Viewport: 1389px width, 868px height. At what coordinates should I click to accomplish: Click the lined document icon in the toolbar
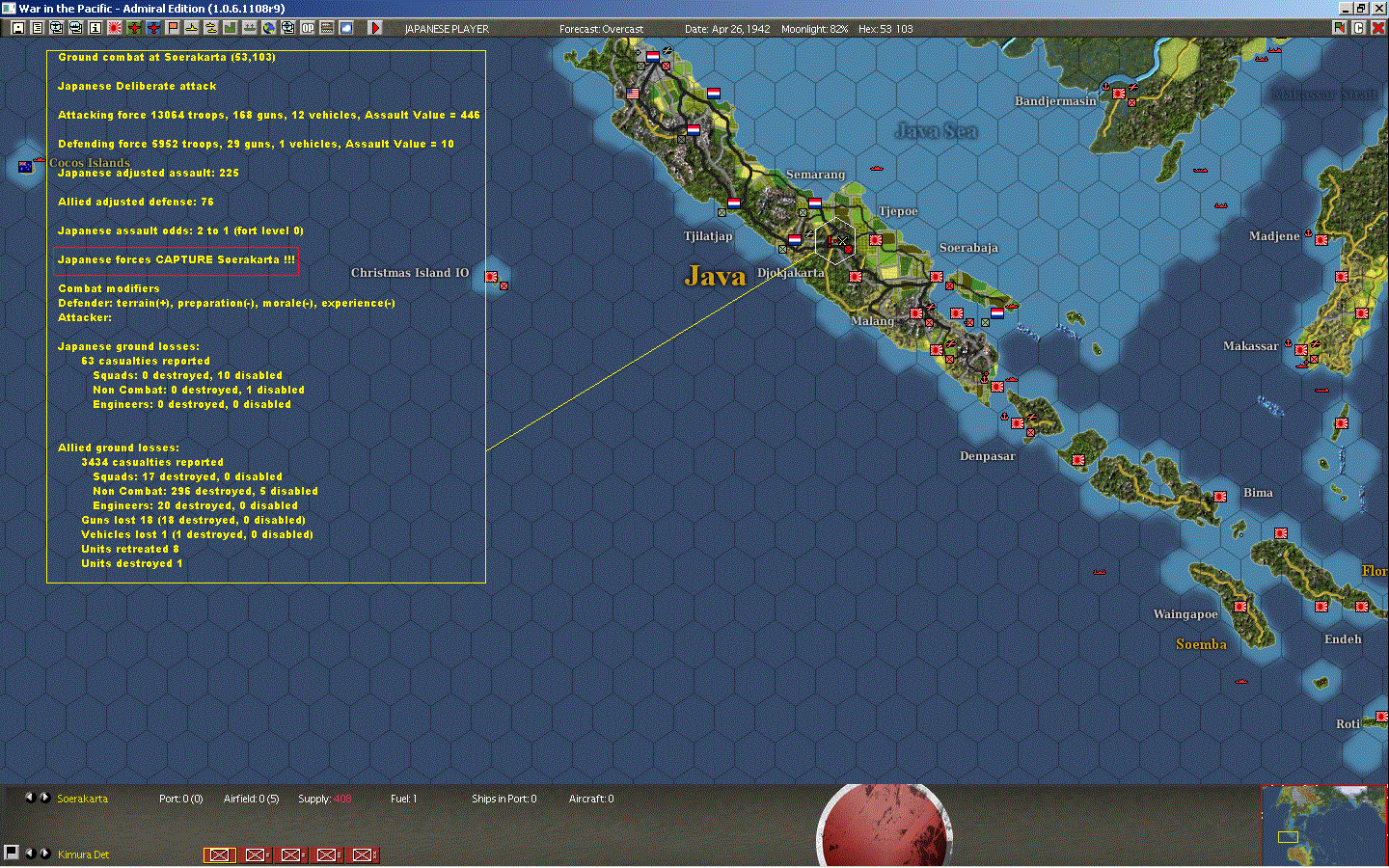pyautogui.click(x=38, y=28)
